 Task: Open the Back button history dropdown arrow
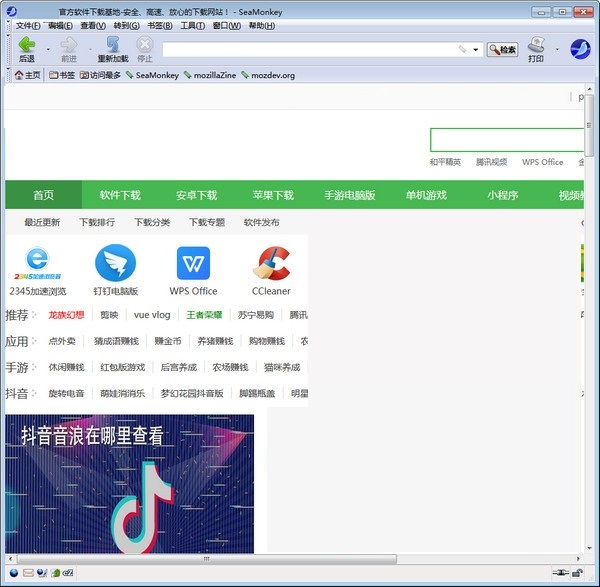[48, 49]
